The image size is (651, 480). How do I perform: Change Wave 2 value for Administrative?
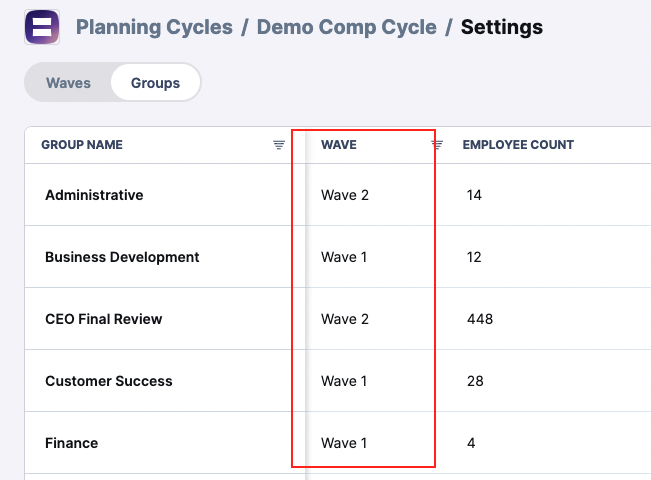point(345,195)
